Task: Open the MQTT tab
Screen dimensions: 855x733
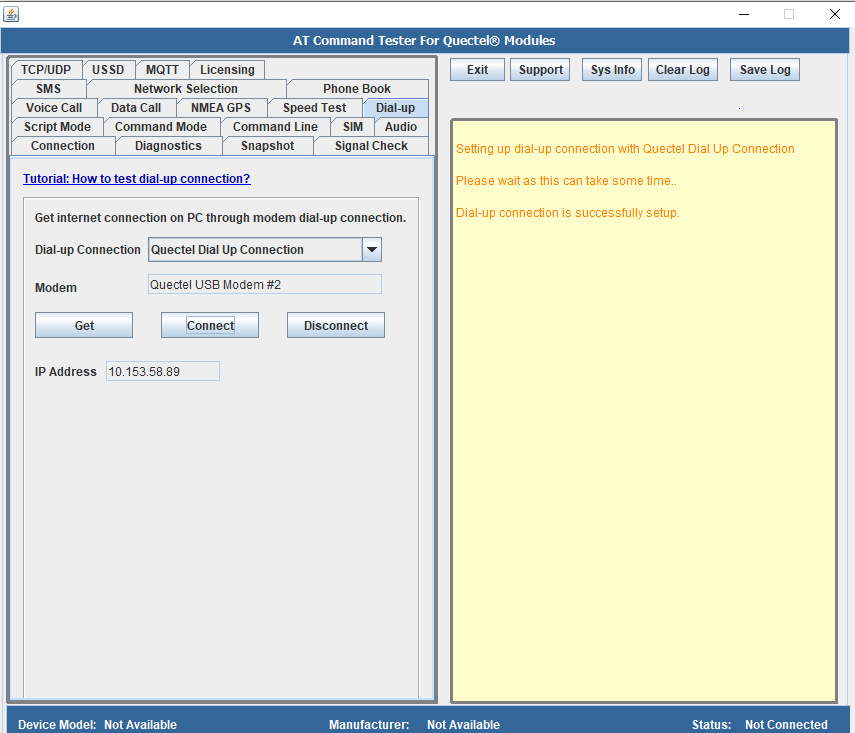Action: (x=162, y=70)
